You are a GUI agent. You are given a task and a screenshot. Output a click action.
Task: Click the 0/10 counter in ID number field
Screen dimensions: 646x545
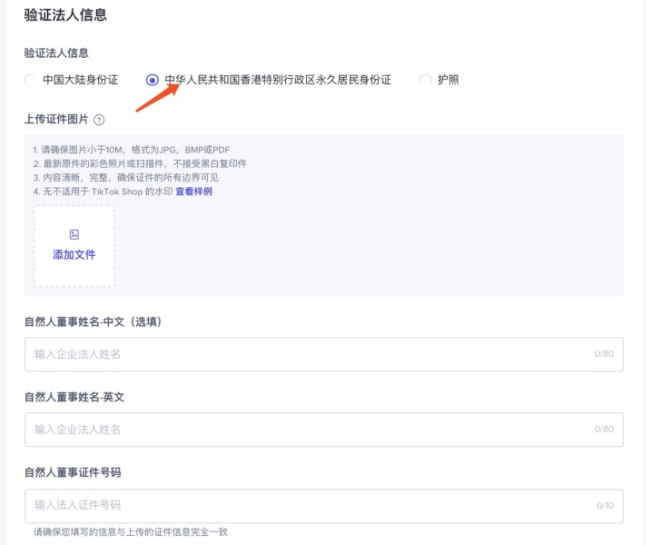pyautogui.click(x=604, y=505)
